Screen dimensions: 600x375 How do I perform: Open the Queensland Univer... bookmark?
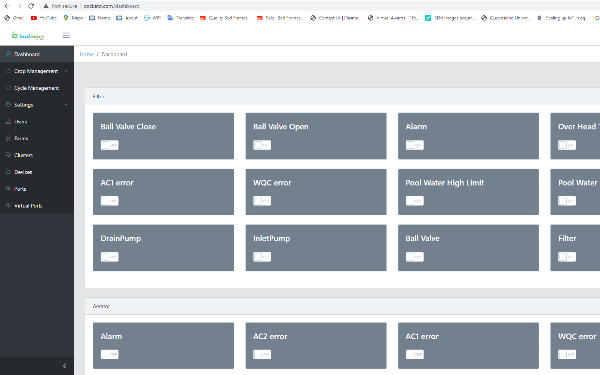click(x=506, y=18)
